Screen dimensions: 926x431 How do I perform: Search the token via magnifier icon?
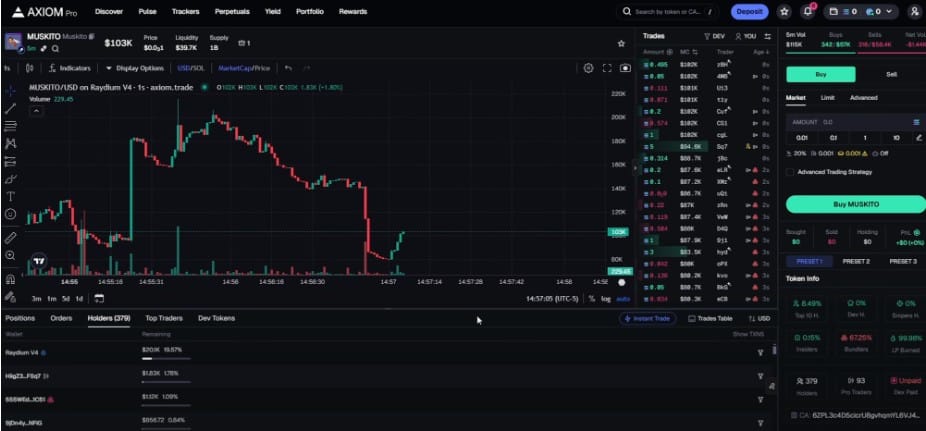[x=55, y=48]
